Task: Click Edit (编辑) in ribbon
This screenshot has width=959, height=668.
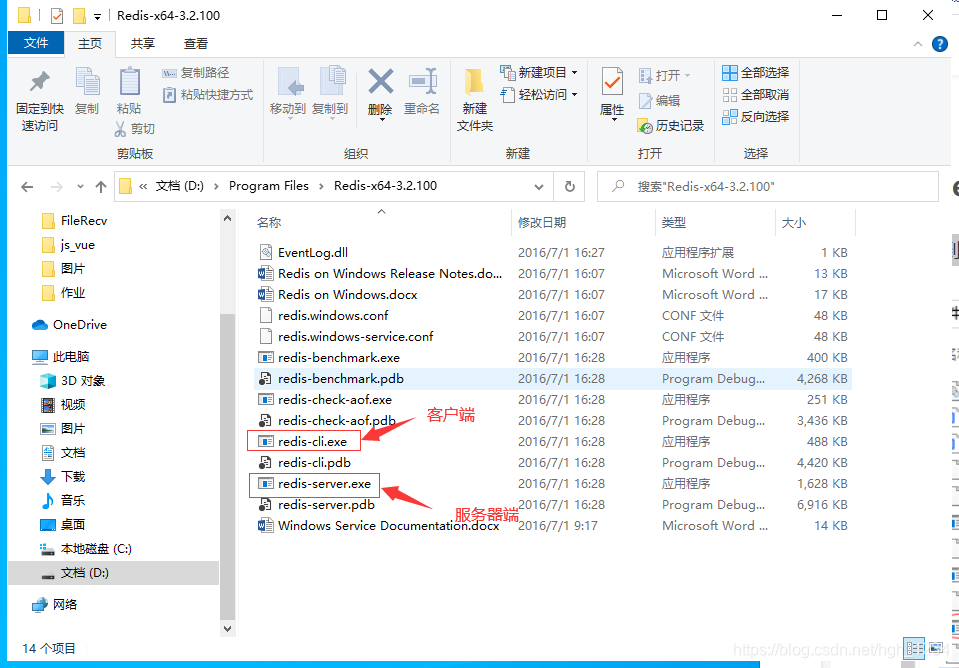Action: coord(659,101)
